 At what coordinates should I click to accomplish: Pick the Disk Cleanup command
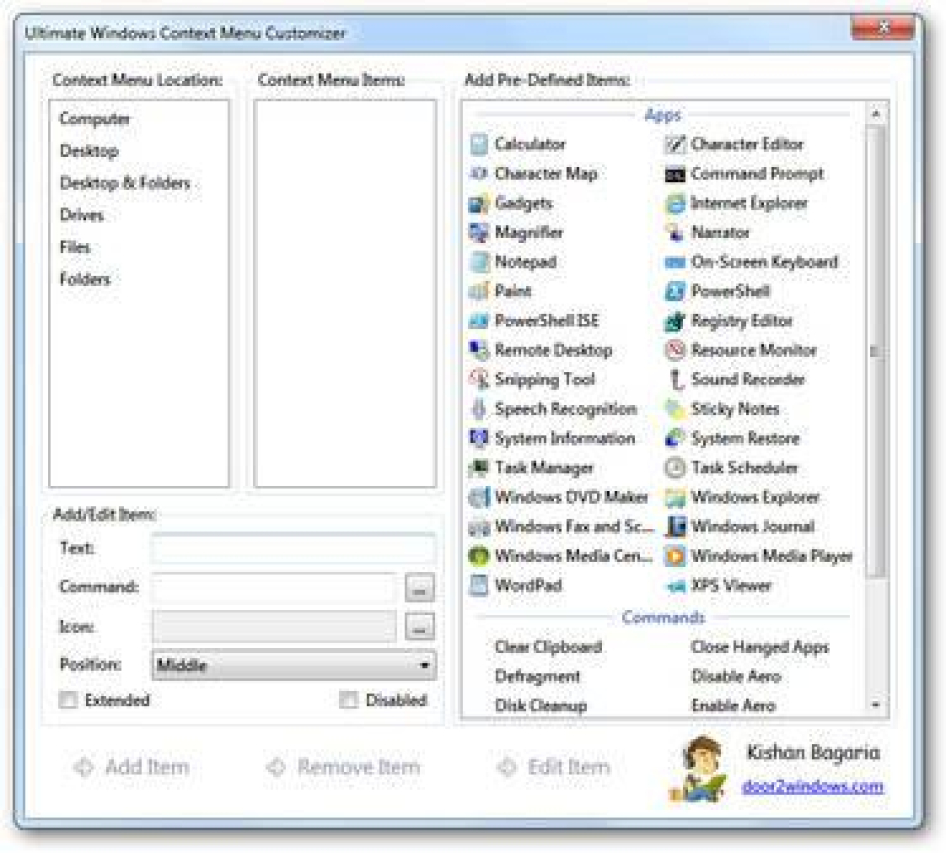541,705
